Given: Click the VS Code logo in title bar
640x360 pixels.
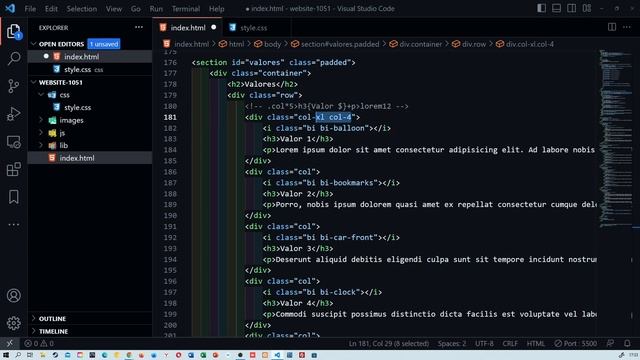Looking at the screenshot, I should click(10, 8).
